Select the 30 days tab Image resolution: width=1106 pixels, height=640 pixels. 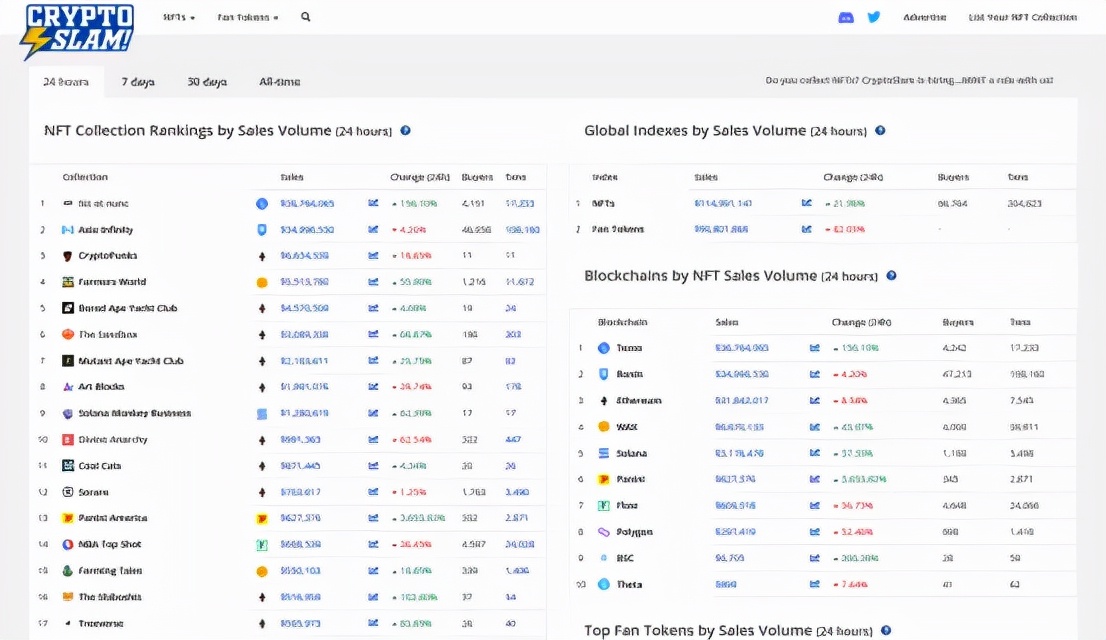click(x=207, y=82)
